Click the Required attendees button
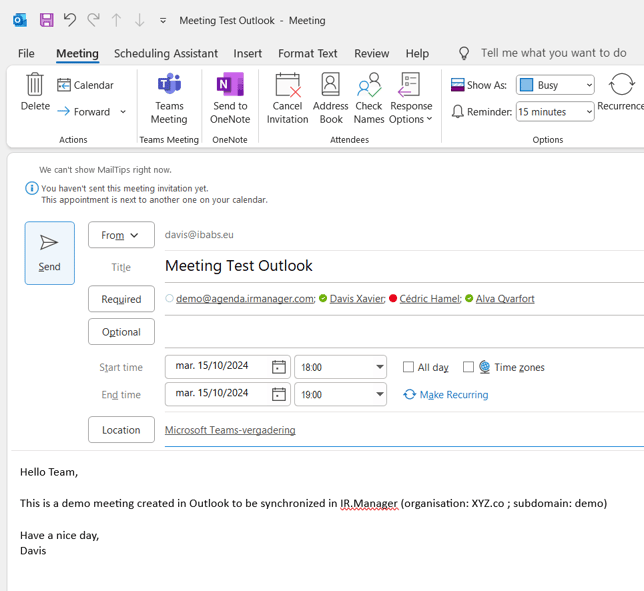Viewport: 644px width, 591px height. click(121, 299)
